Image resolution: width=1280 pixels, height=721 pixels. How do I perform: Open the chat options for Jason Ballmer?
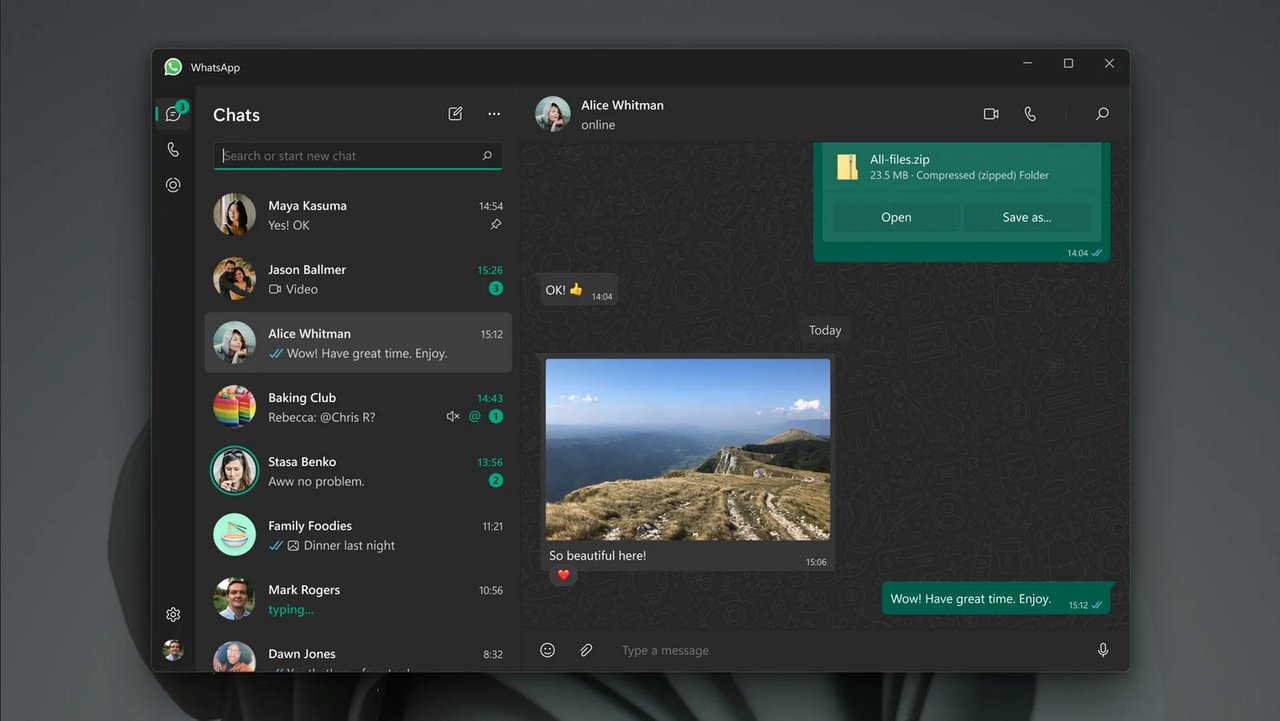(495, 278)
